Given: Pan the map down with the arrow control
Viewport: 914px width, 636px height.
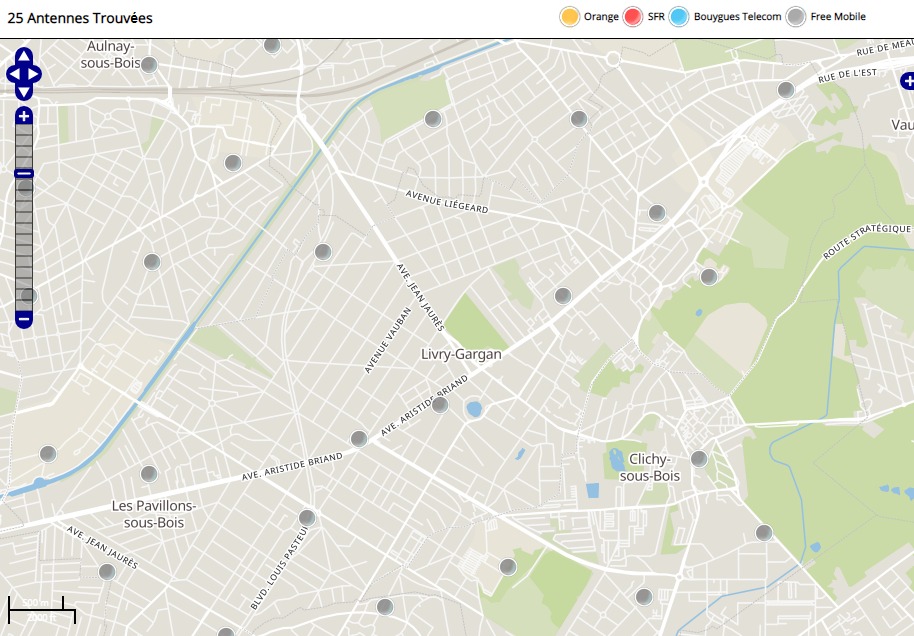Looking at the screenshot, I should point(24,91).
